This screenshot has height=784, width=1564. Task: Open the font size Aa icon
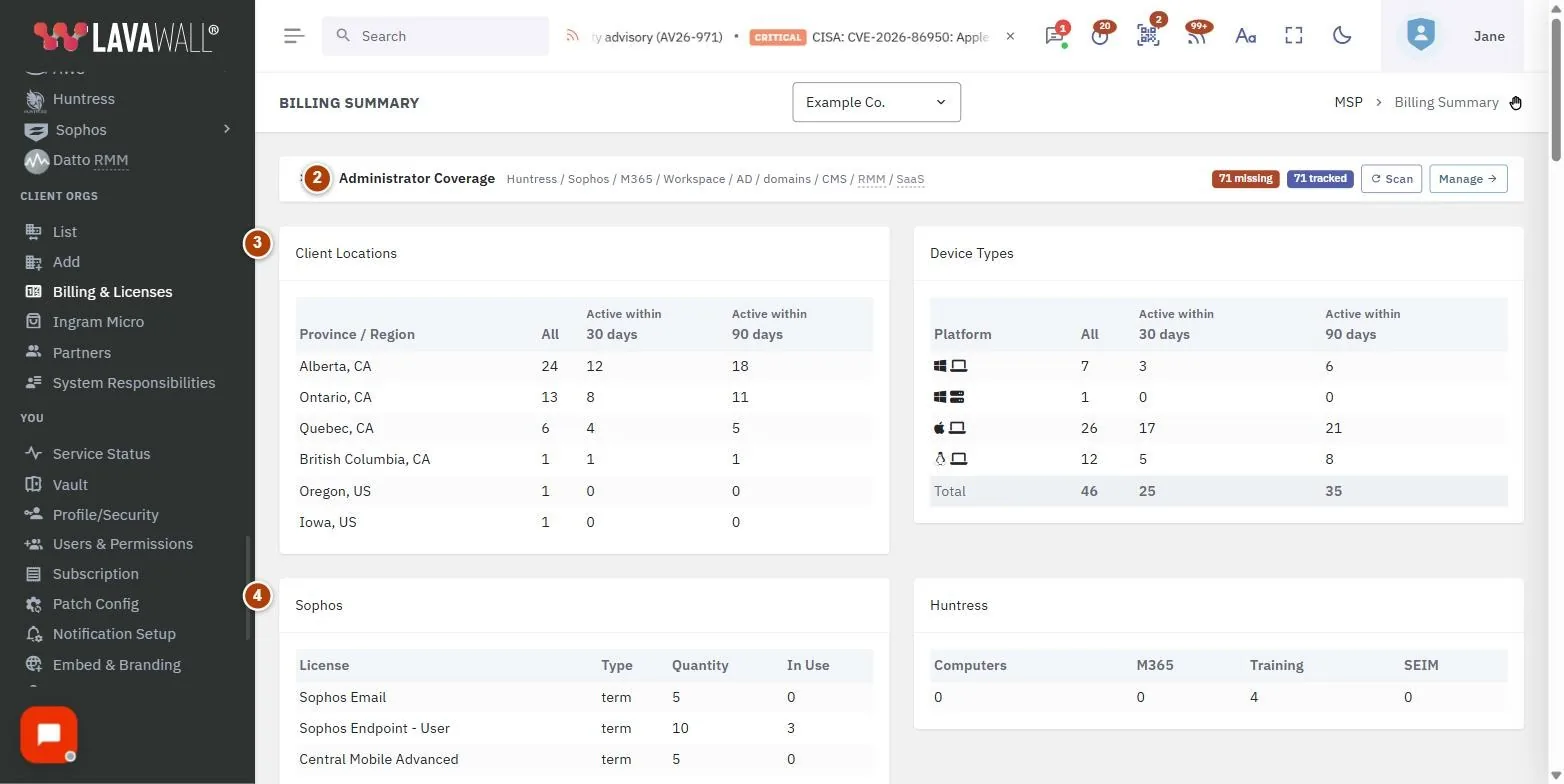pos(1245,36)
